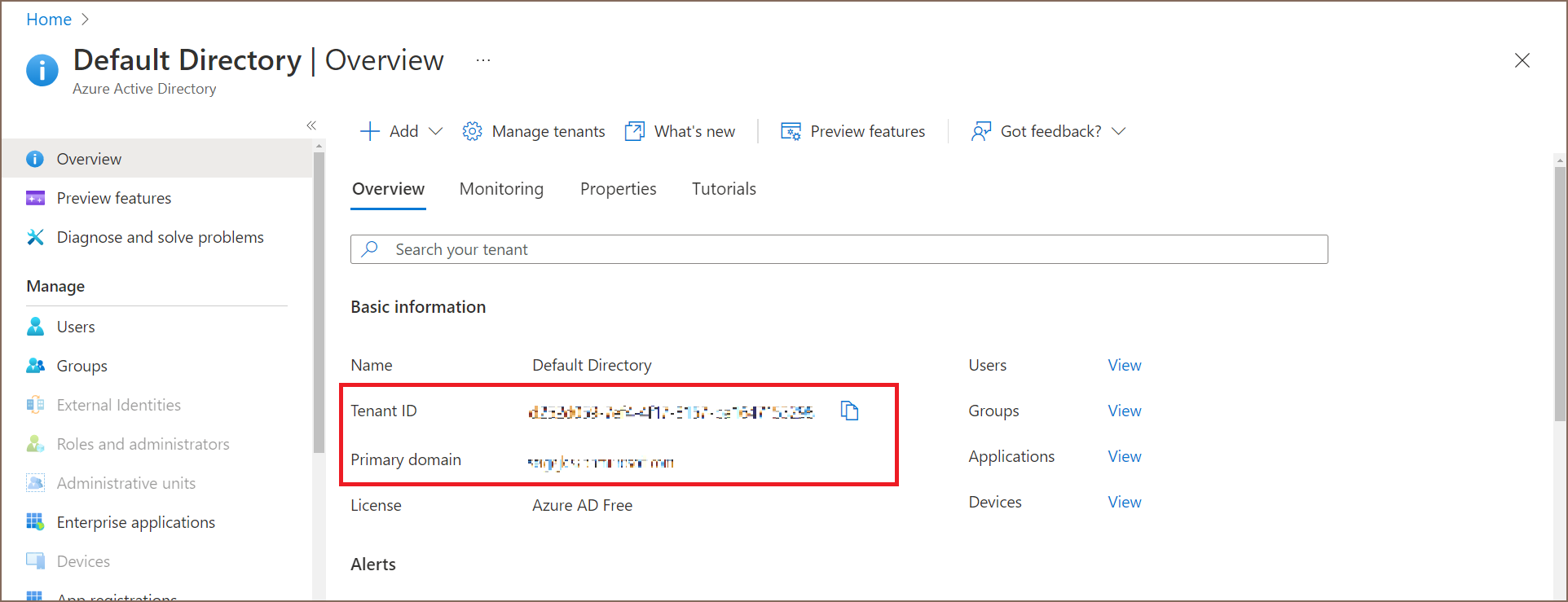Image resolution: width=1568 pixels, height=602 pixels.
Task: Click the Preview features toolbar icon
Action: coord(791,131)
